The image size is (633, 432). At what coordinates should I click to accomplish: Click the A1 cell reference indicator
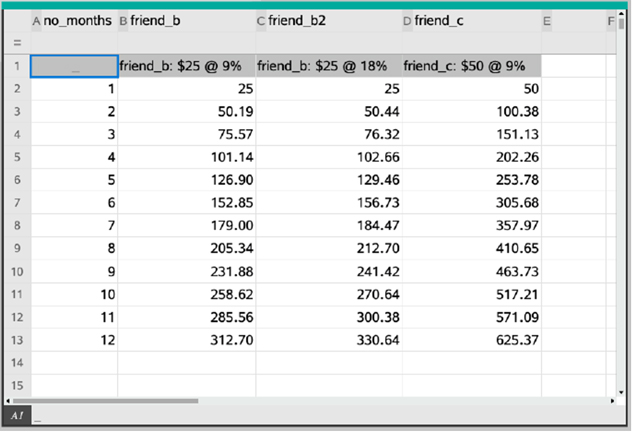point(15,415)
